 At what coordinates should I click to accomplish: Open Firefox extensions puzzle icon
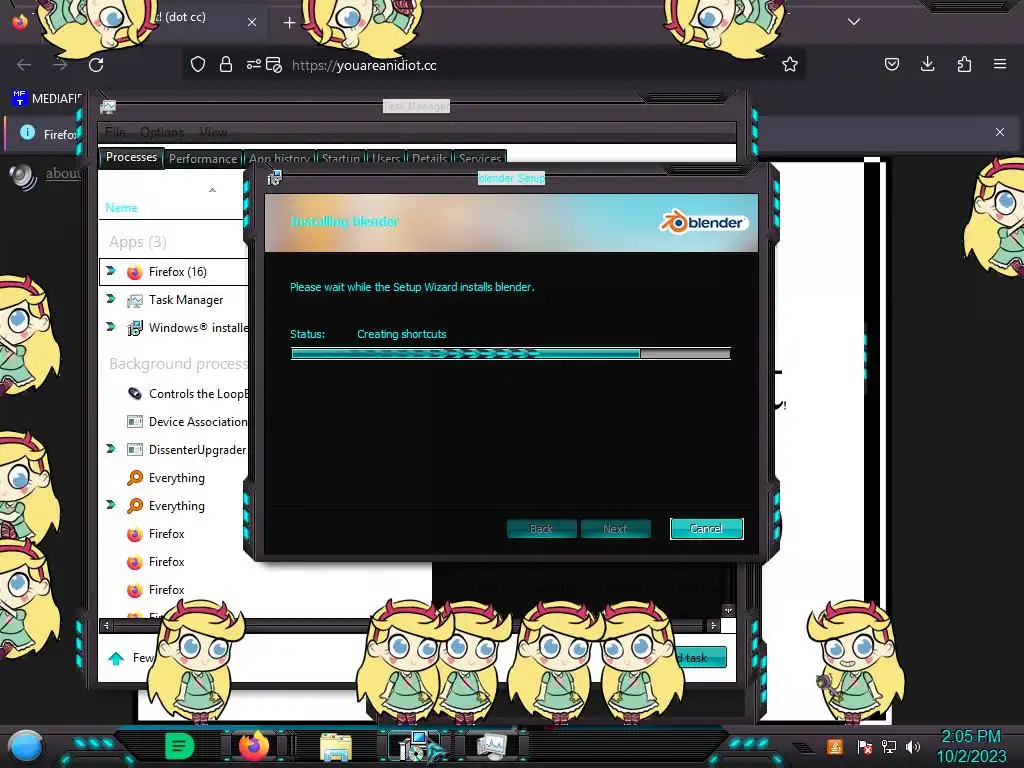[x=964, y=64]
